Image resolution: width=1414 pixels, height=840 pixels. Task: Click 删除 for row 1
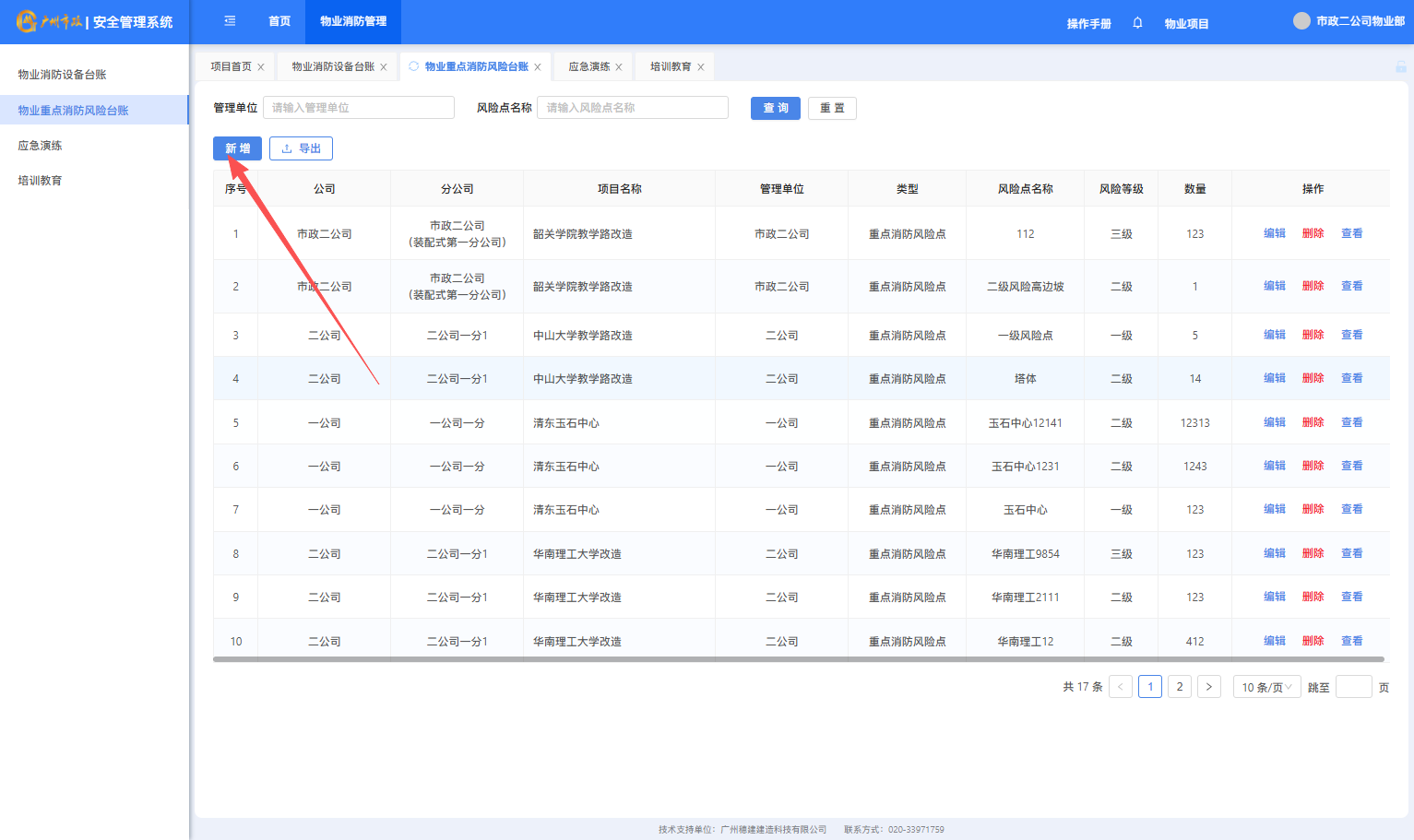(1313, 233)
